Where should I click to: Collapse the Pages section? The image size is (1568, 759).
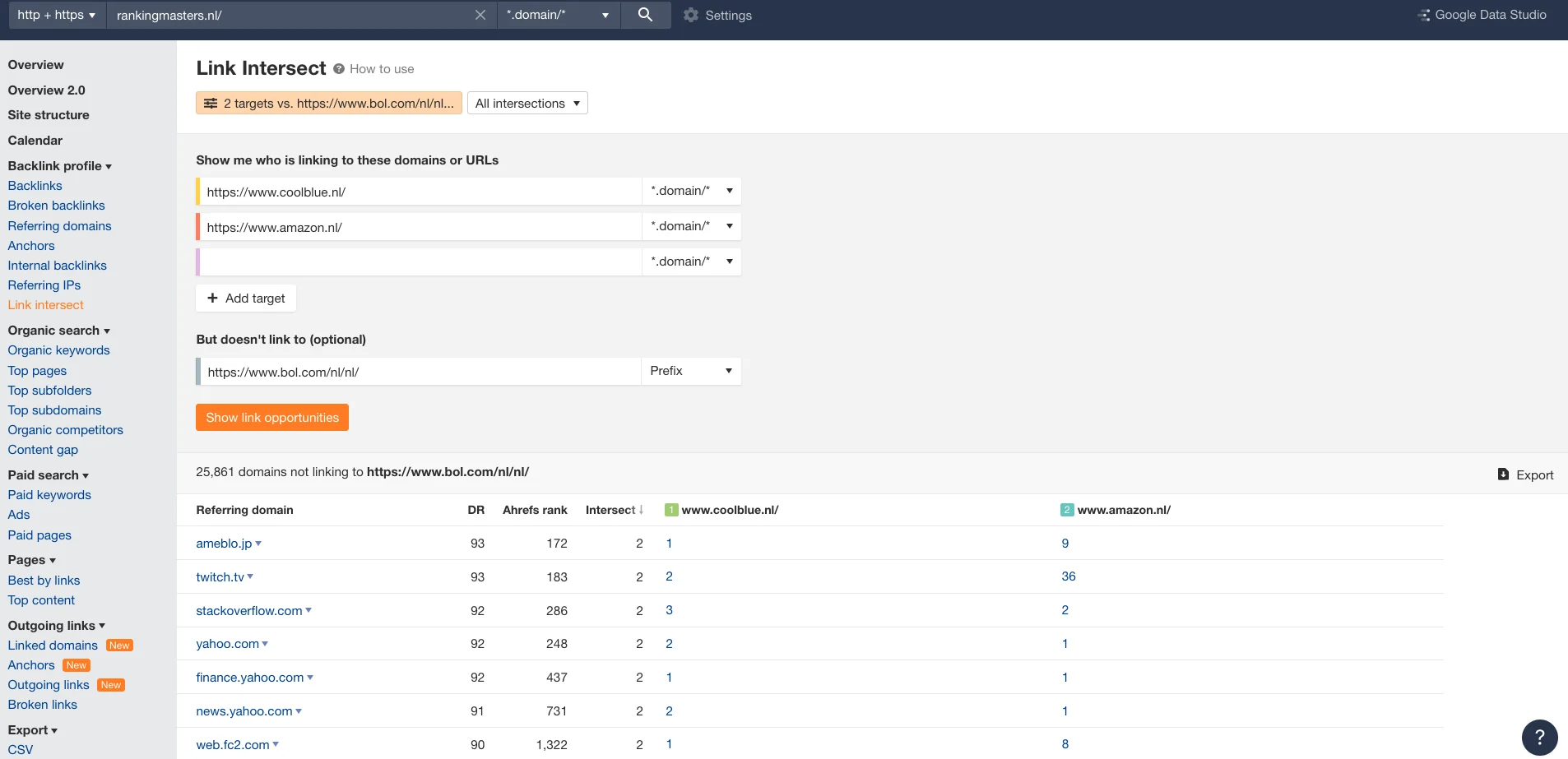coord(32,560)
